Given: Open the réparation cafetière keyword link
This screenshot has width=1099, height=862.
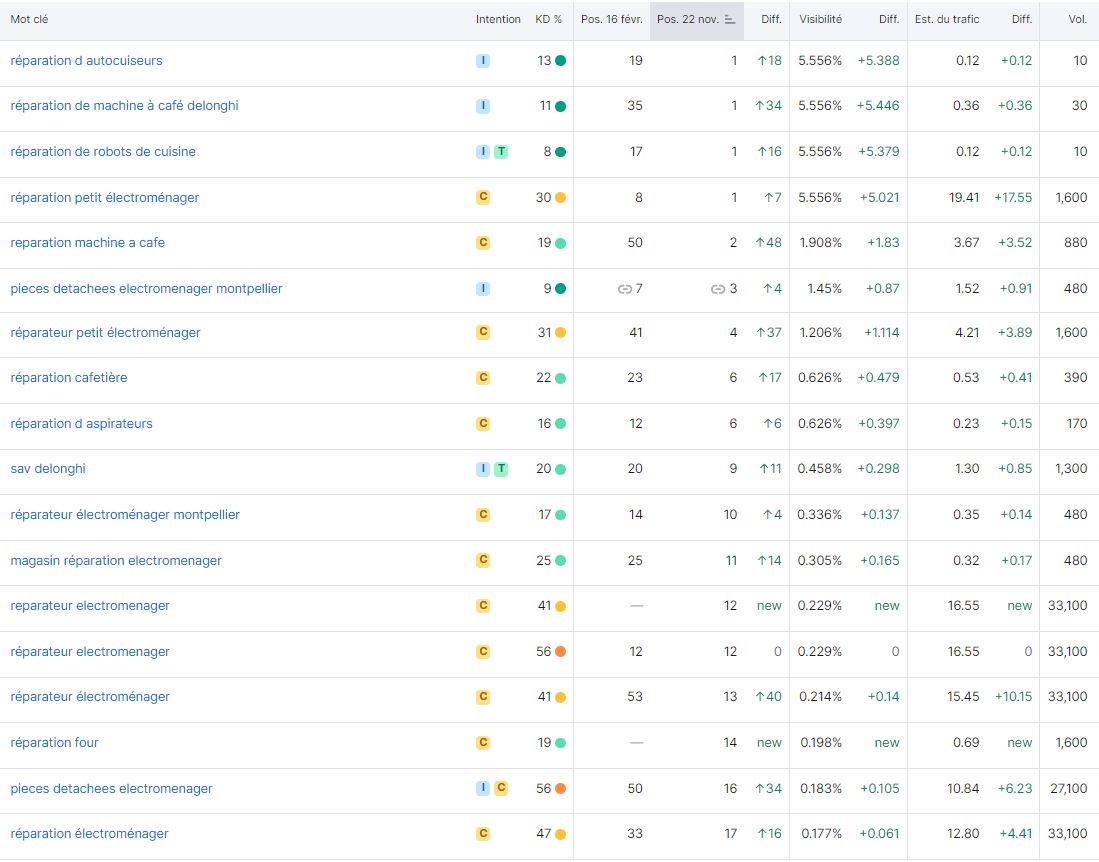Looking at the screenshot, I should tap(69, 378).
